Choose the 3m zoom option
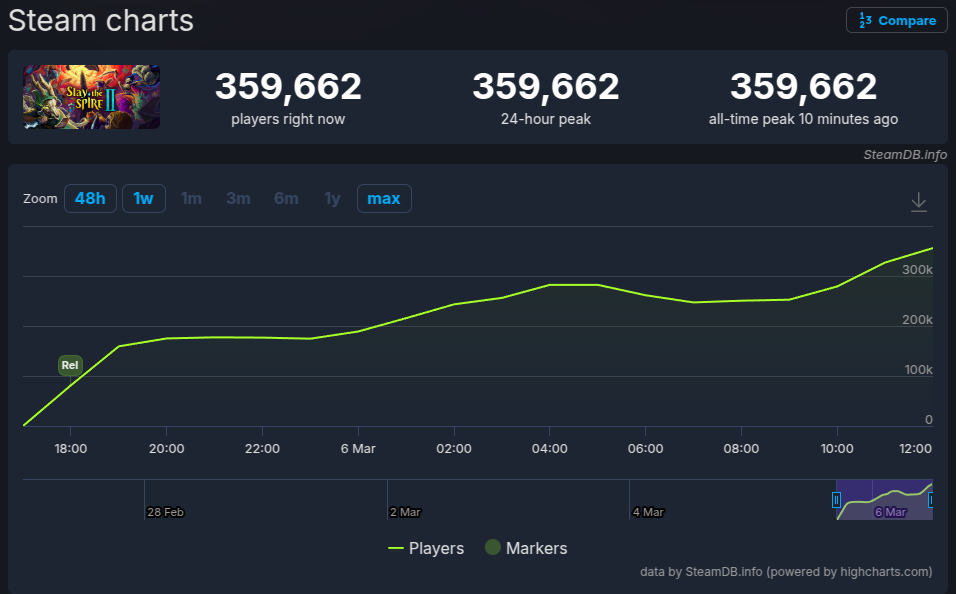This screenshot has height=594, width=956. [x=238, y=198]
